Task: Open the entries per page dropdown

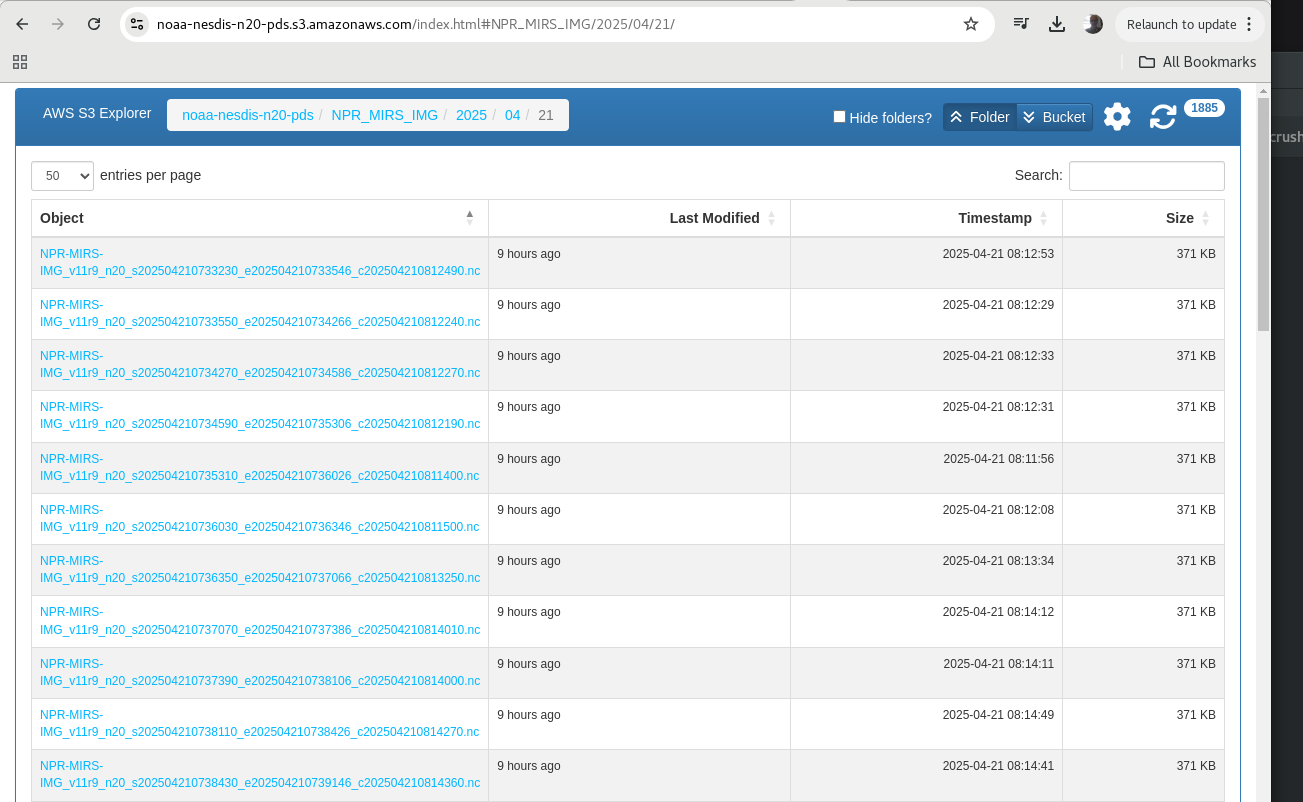Action: pos(62,175)
